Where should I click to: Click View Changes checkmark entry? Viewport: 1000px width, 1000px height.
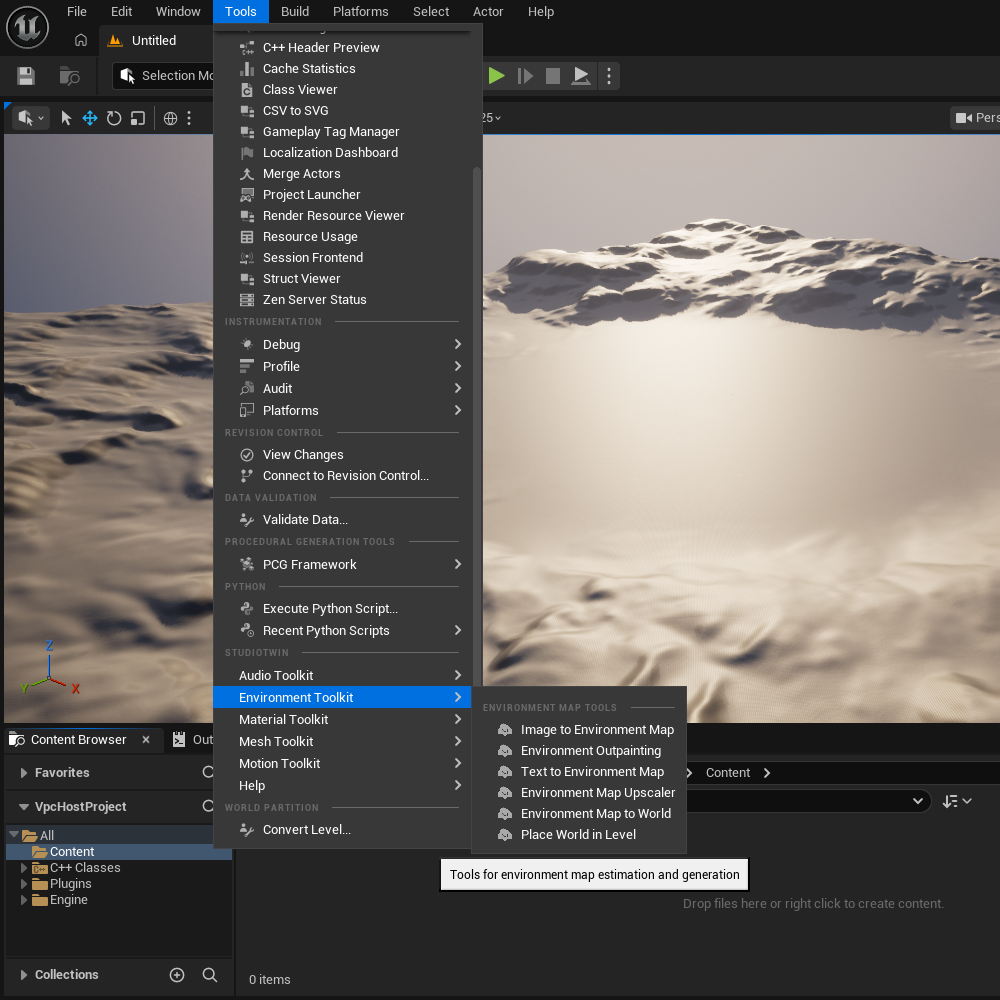(342, 455)
